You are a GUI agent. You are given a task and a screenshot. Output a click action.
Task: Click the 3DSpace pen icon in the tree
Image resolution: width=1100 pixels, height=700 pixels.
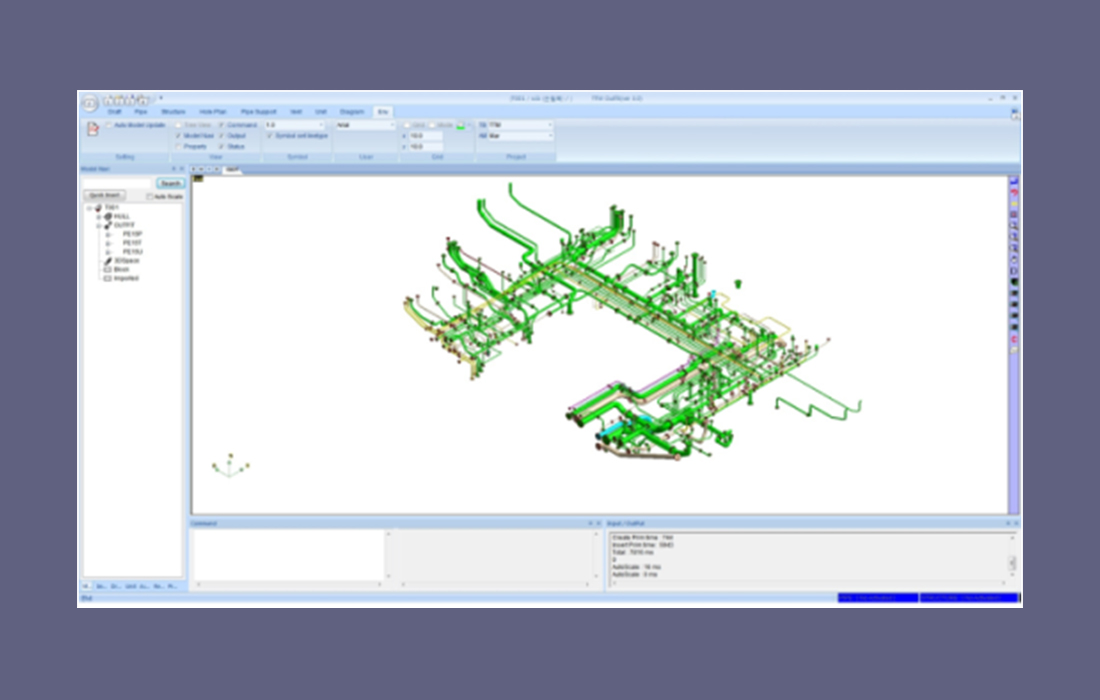point(107,260)
